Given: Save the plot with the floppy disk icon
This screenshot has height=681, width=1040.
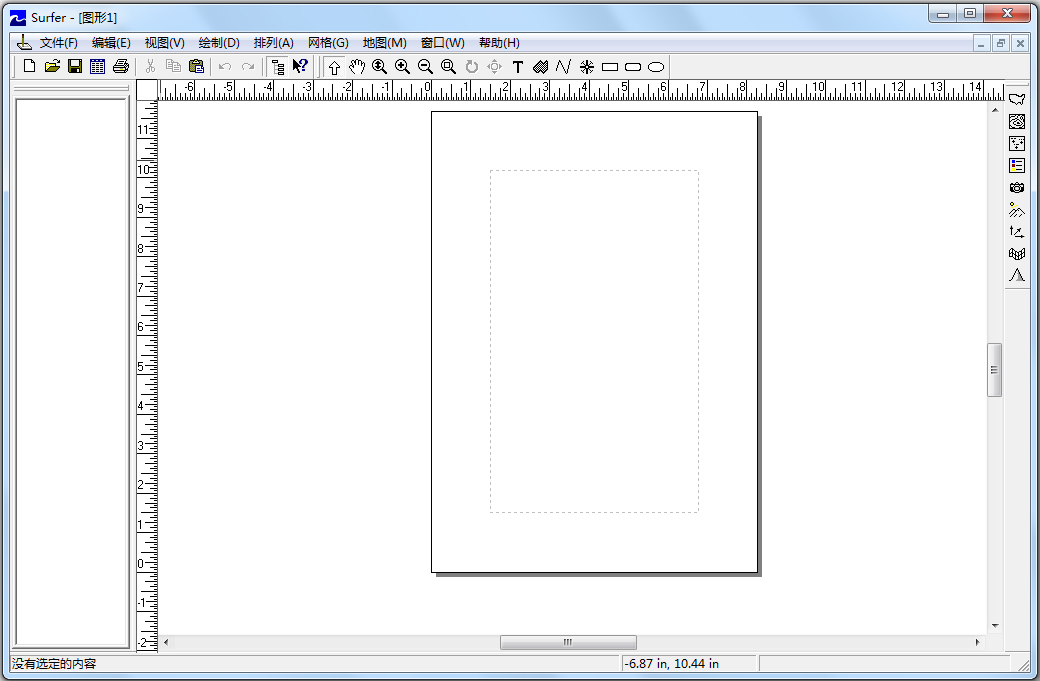Looking at the screenshot, I should click(75, 66).
